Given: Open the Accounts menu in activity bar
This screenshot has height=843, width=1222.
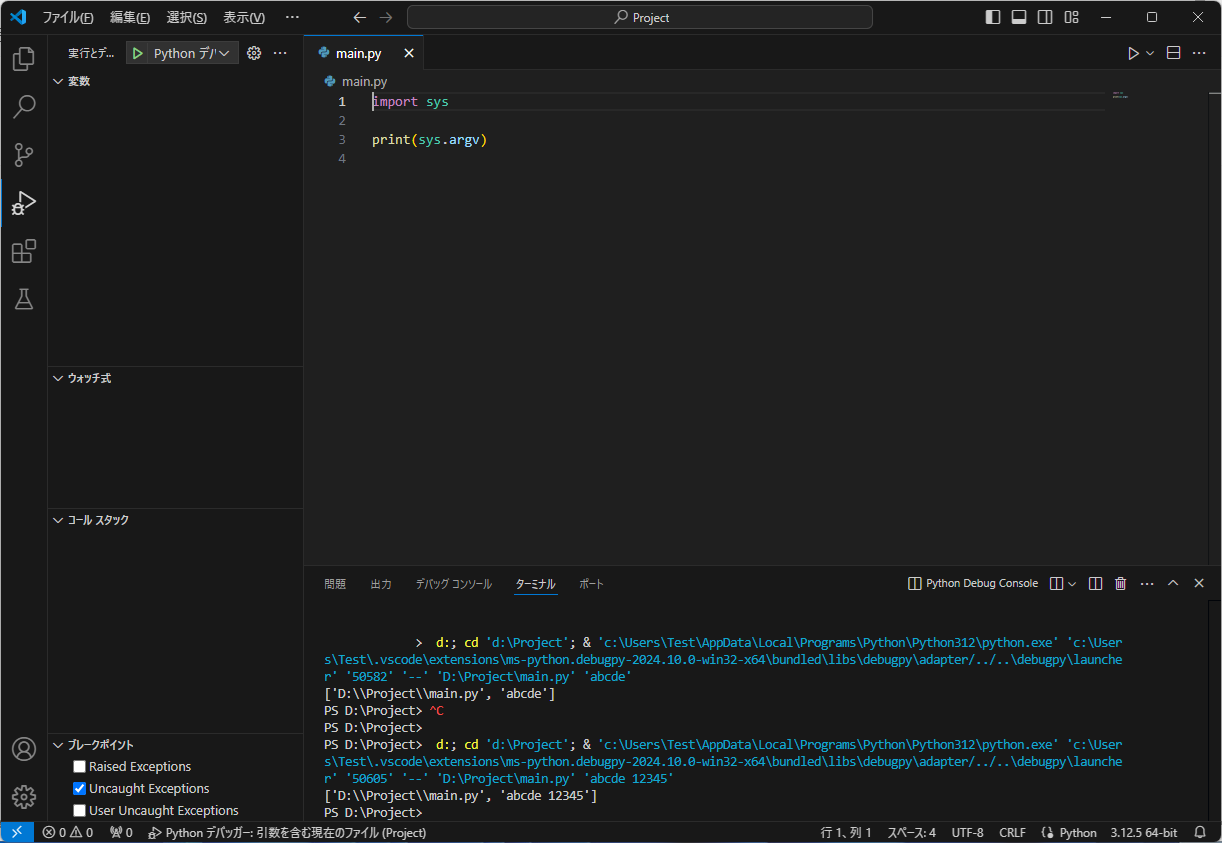Looking at the screenshot, I should click(x=24, y=749).
